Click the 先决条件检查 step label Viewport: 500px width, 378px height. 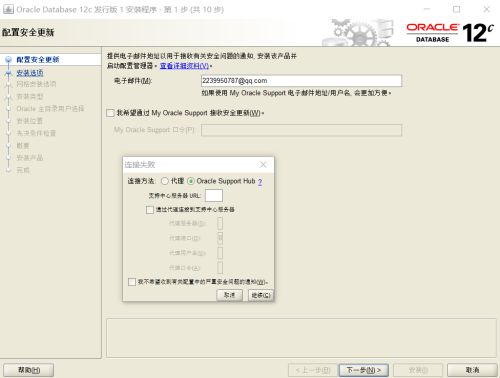[36, 133]
